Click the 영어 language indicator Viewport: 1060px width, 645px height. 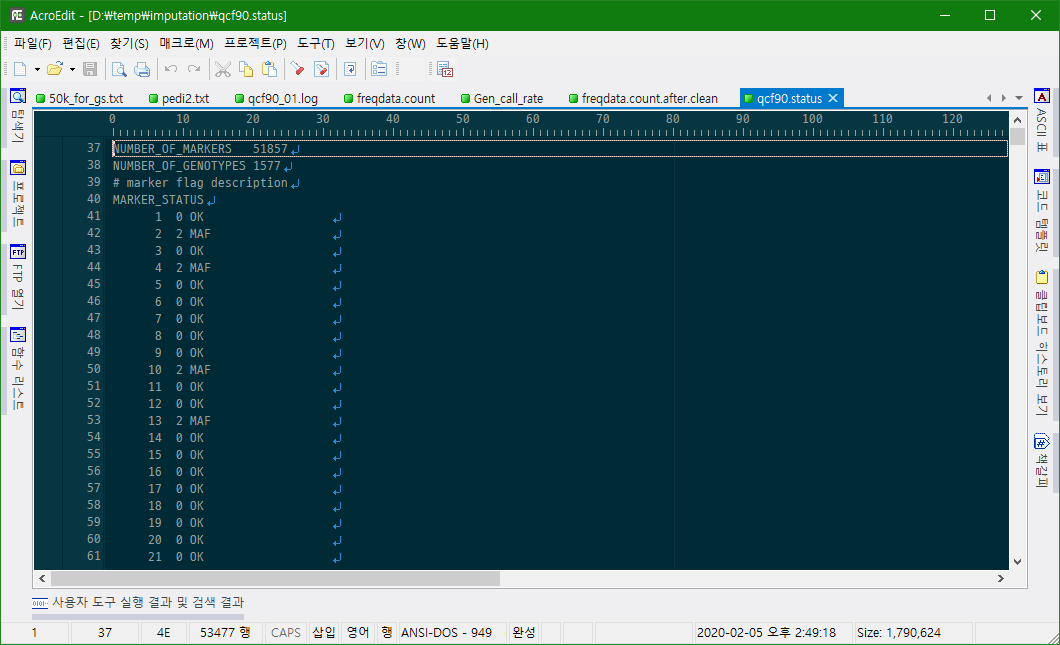(x=358, y=633)
